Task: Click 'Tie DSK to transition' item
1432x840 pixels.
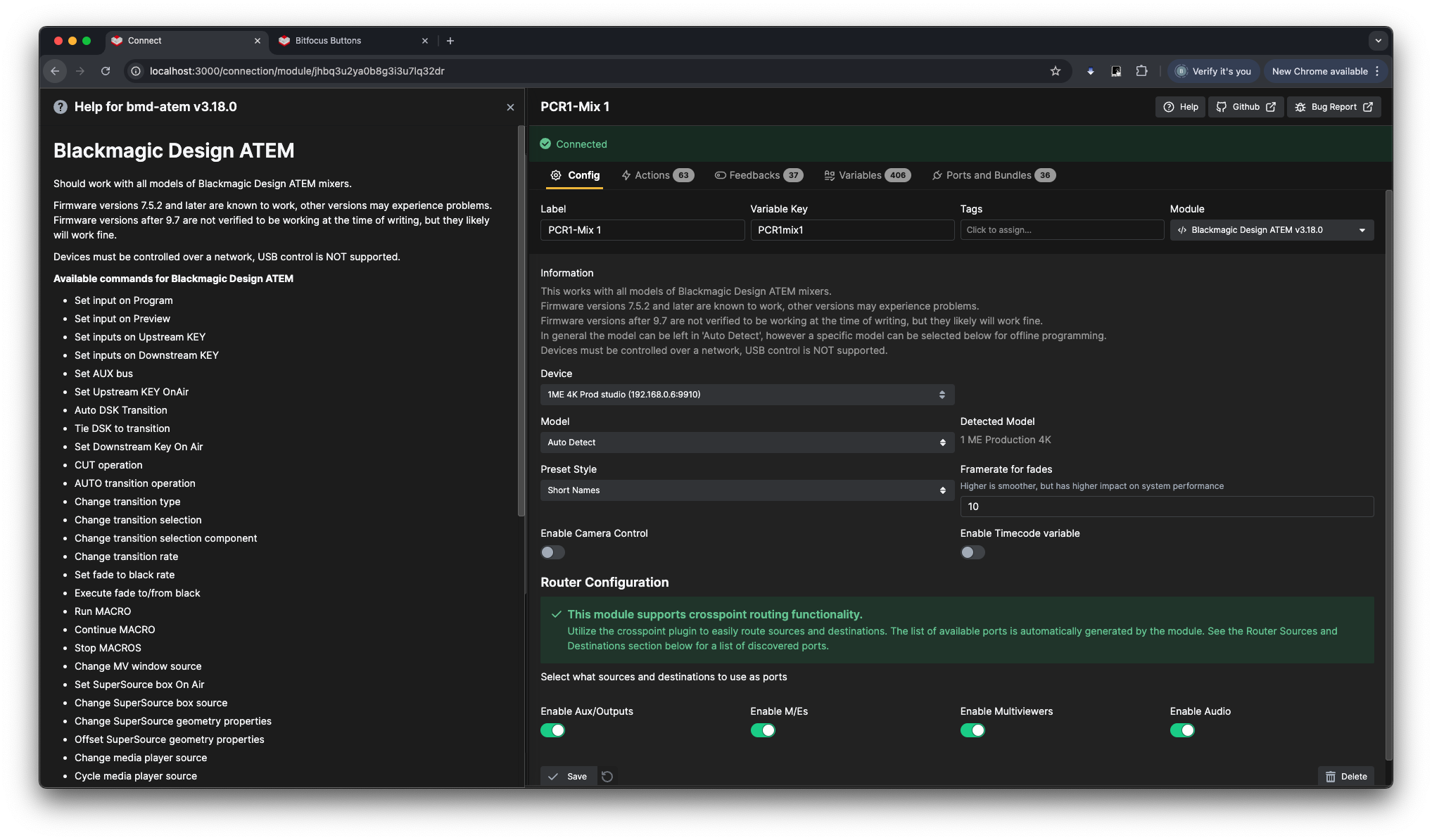Action: [122, 428]
